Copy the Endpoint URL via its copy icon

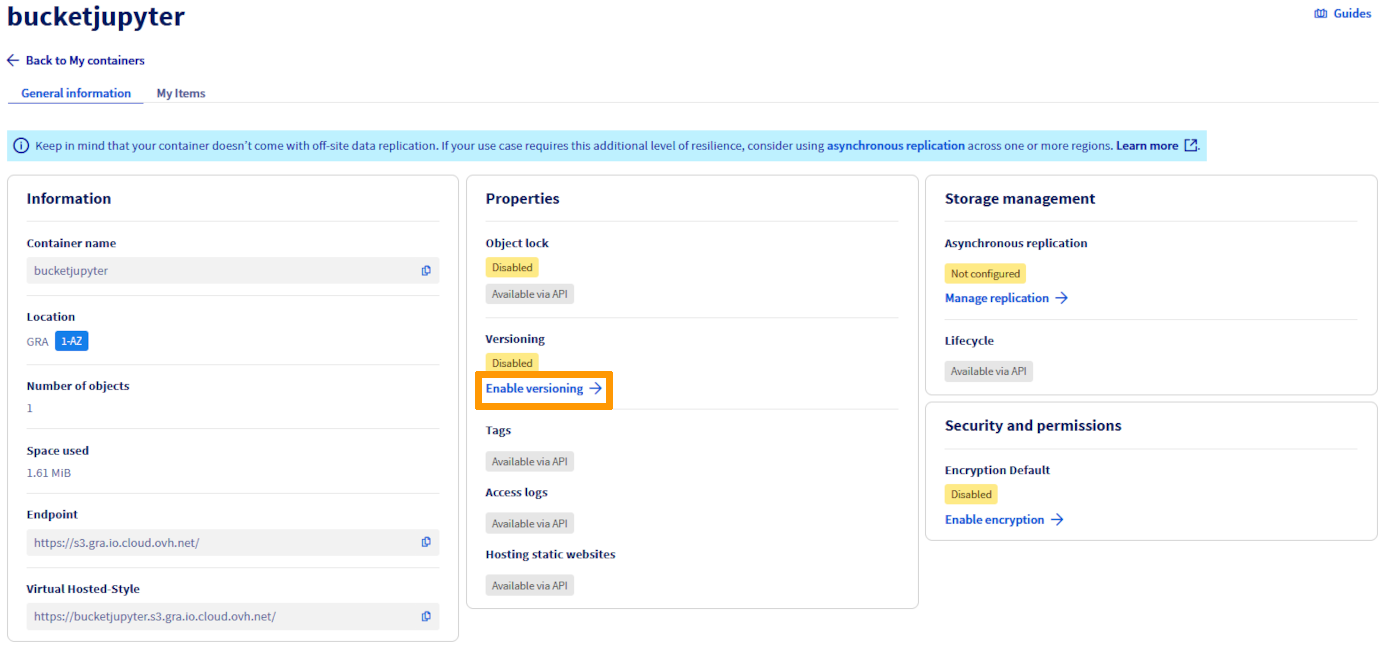click(x=426, y=542)
